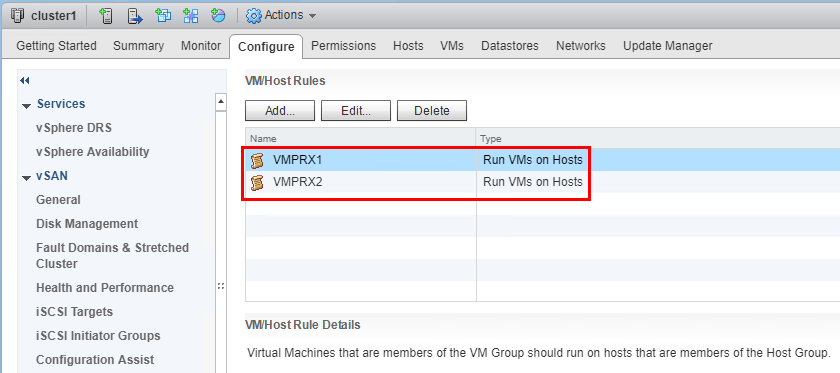Click the Add... button

pyautogui.click(x=280, y=111)
